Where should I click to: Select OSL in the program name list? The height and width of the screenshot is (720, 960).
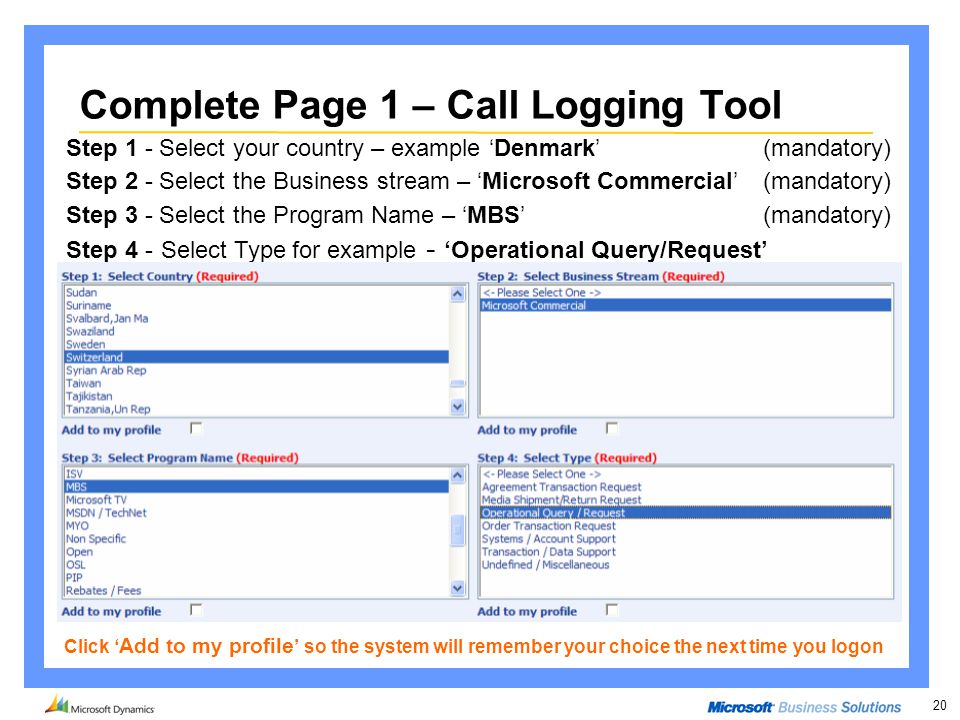(x=257, y=564)
